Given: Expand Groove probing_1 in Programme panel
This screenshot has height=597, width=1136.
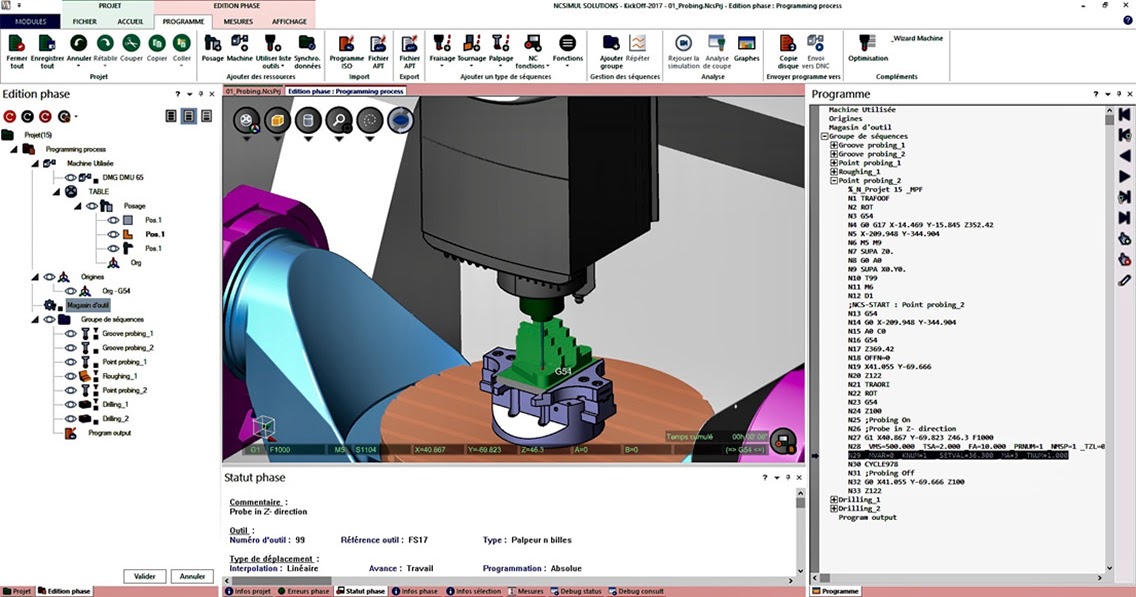Looking at the screenshot, I should point(833,145).
